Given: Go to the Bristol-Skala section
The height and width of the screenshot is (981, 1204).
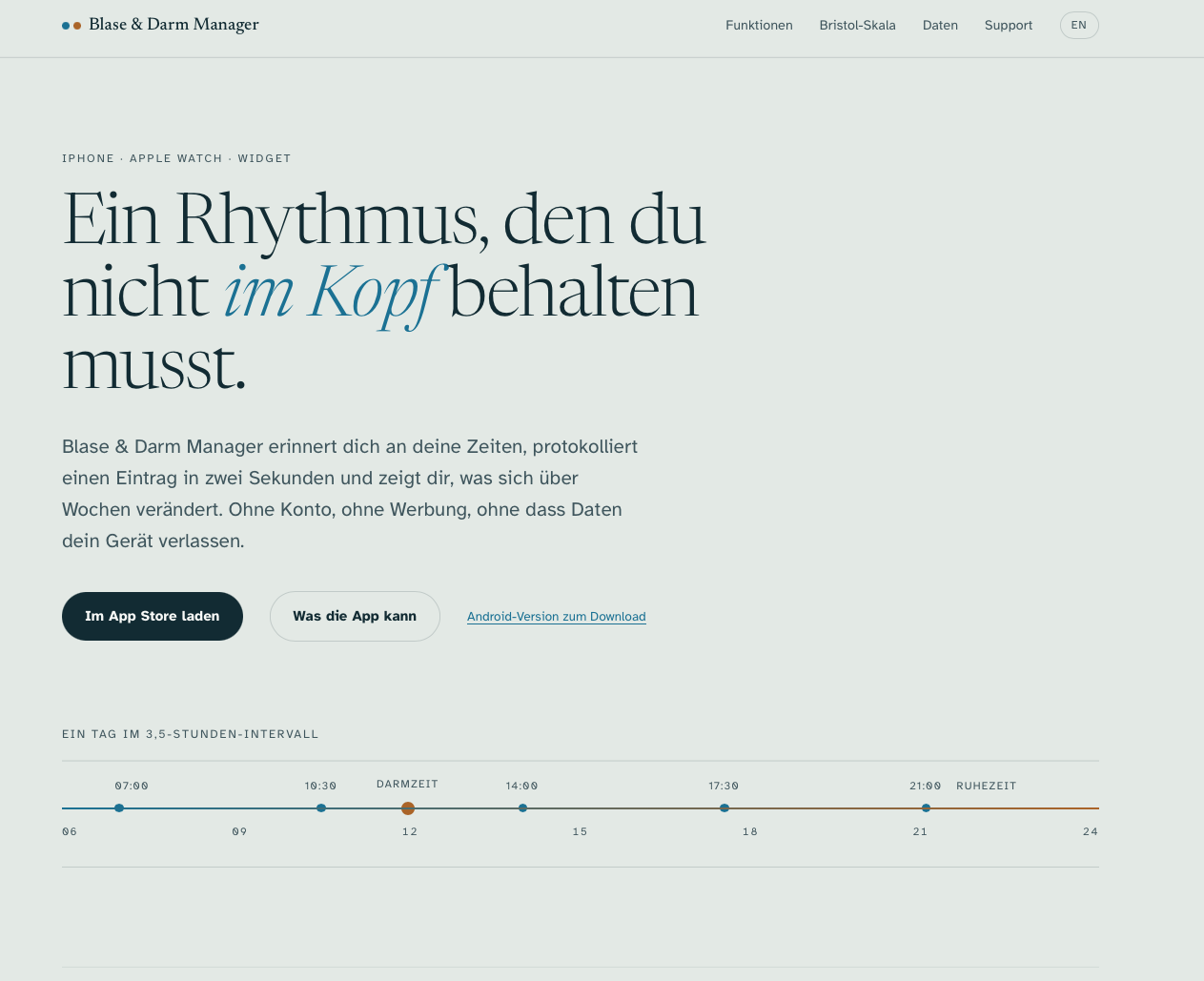Looking at the screenshot, I should (857, 26).
